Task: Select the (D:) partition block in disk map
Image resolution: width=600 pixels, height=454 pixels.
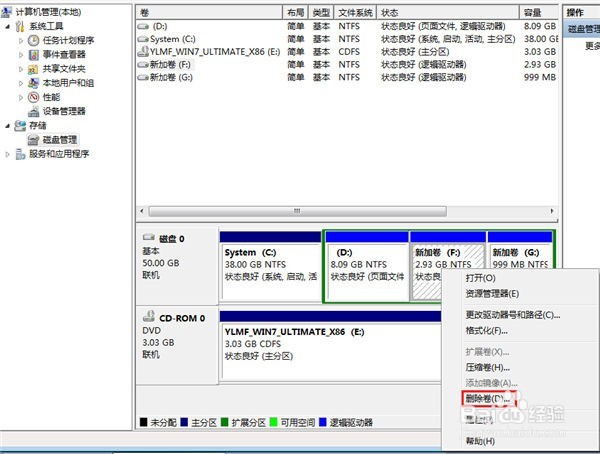Action: pyautogui.click(x=367, y=266)
